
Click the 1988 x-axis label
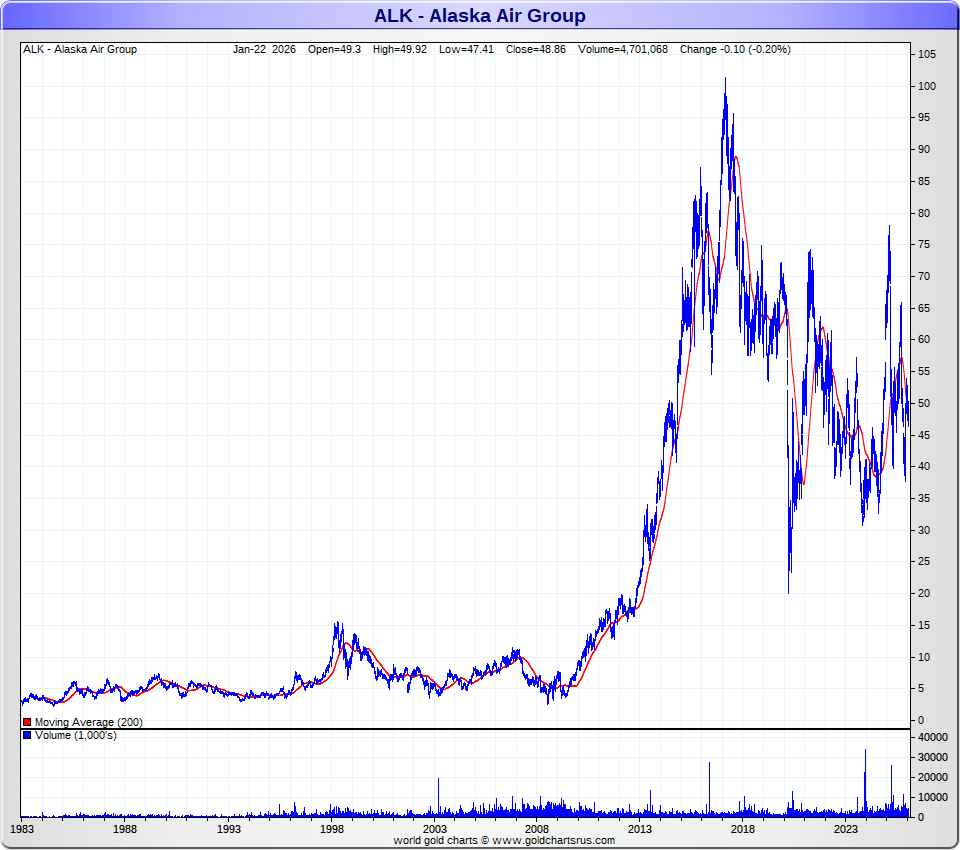tap(125, 829)
